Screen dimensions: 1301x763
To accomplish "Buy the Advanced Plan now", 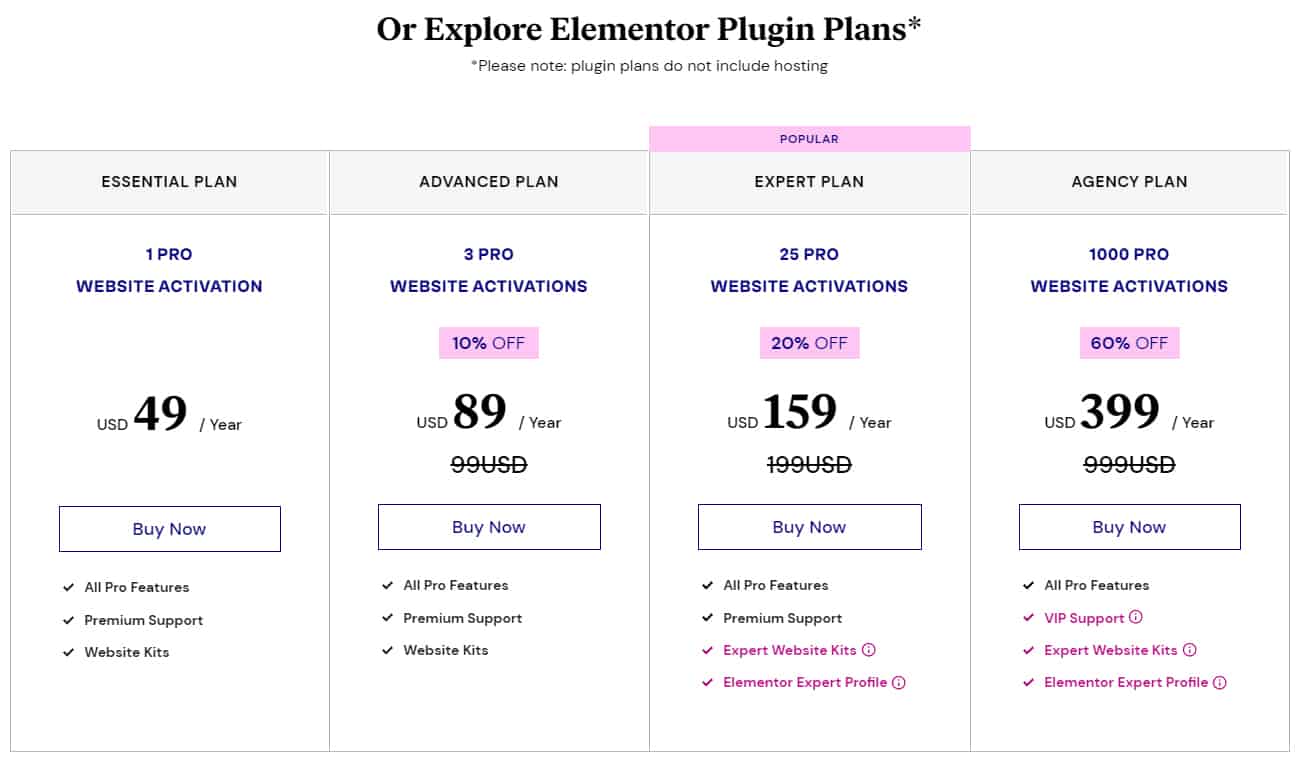I will coord(489,527).
